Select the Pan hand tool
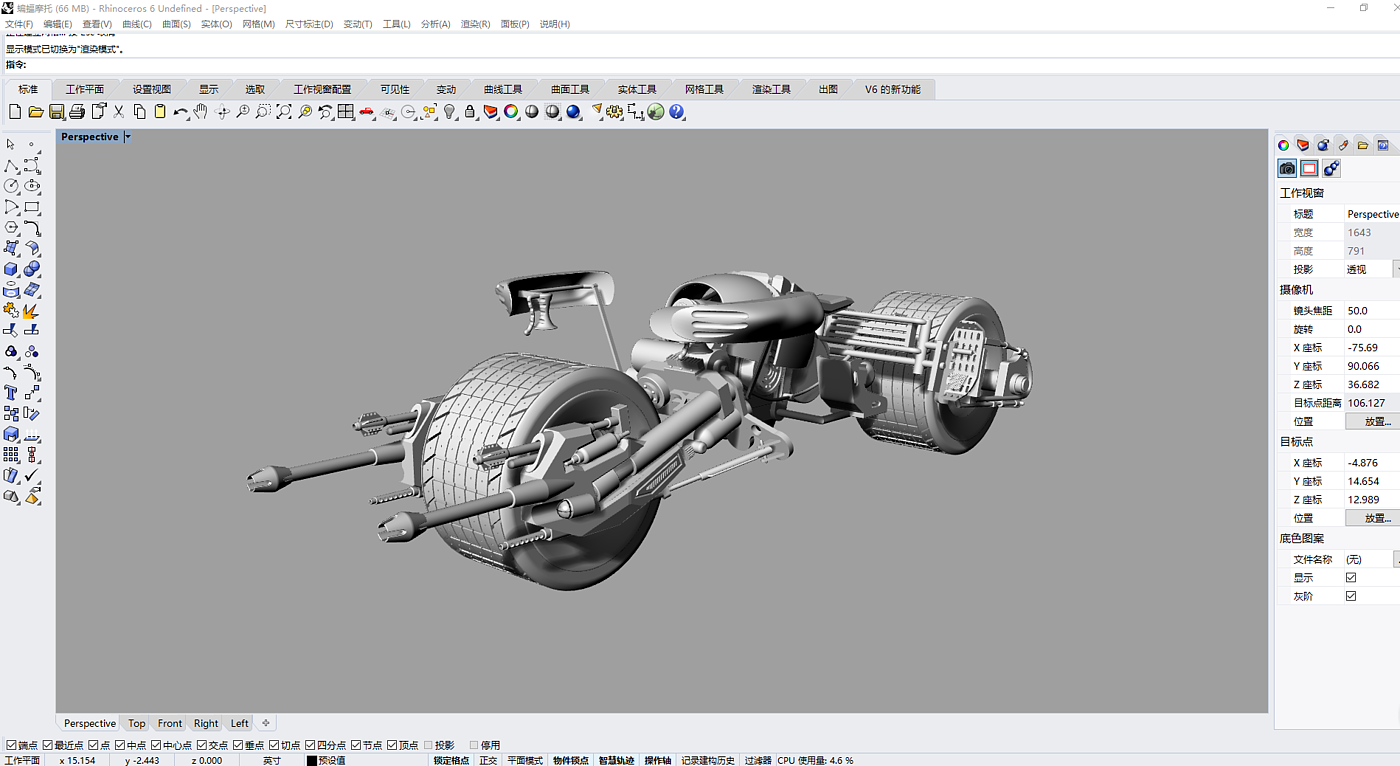 click(201, 112)
